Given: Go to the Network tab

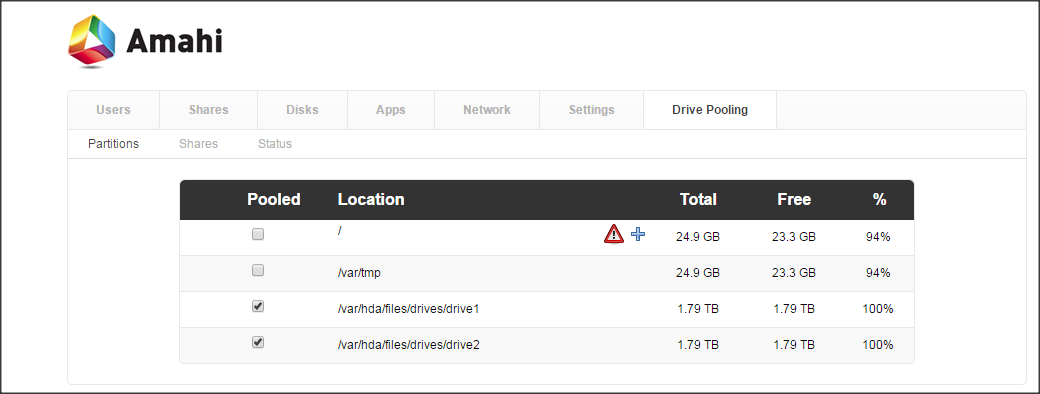Looking at the screenshot, I should coord(487,110).
